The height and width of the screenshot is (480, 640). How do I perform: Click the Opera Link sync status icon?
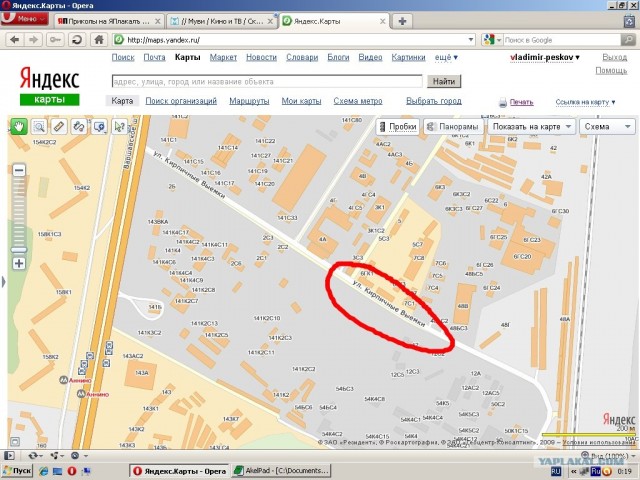coord(33,456)
